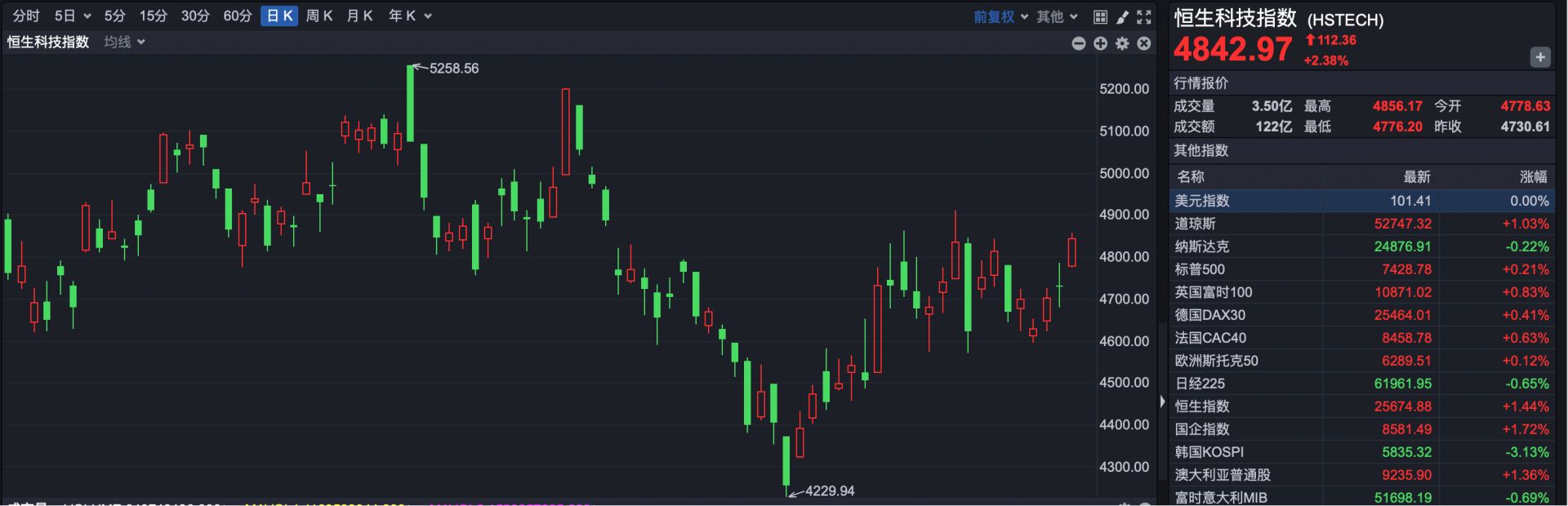Click KOSPI change value -3.13%
This screenshot has height=506, width=1568.
1528,452
